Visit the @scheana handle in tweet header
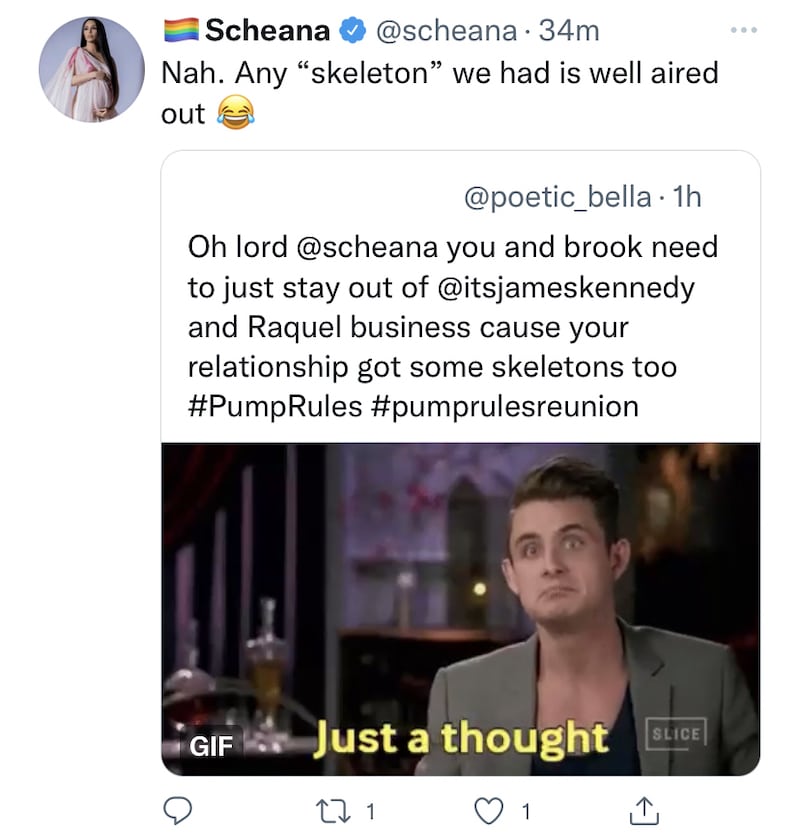Viewport: 800px width, 833px height. click(442, 32)
